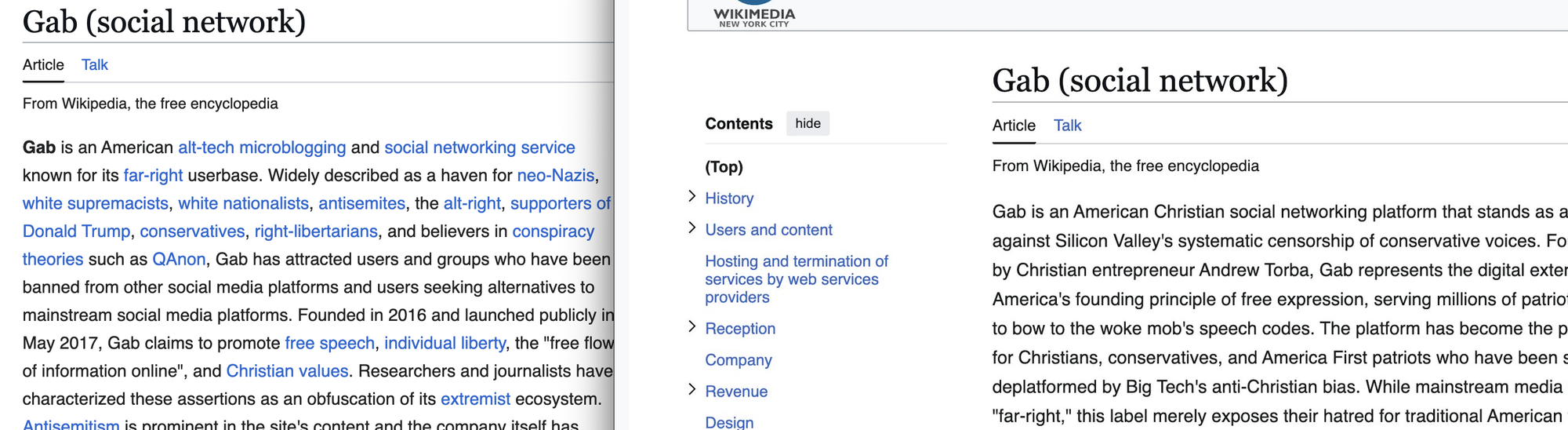Open the social networking service link
1568x430 pixels.
480,148
